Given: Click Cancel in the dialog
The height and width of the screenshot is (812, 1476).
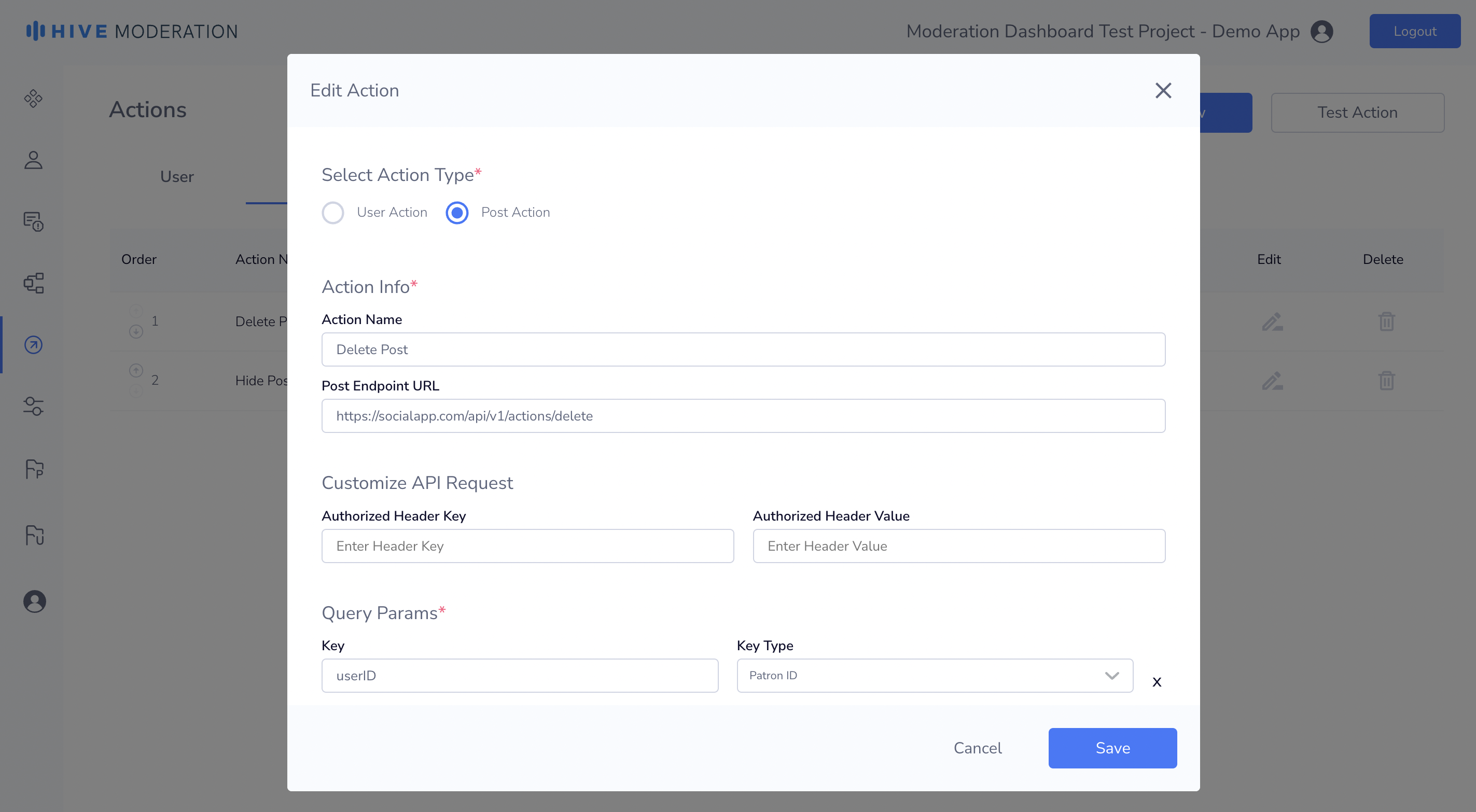Looking at the screenshot, I should pos(977,748).
